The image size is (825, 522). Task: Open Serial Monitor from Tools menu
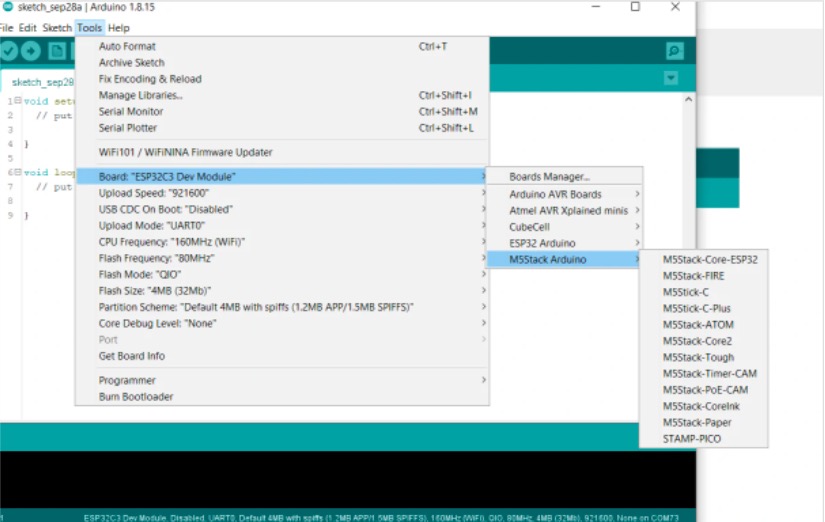283,112
